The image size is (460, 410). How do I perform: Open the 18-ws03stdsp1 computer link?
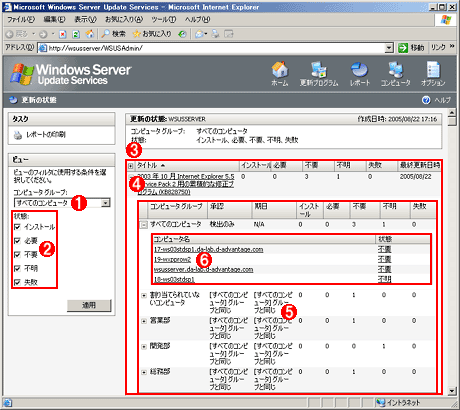click(x=174, y=279)
